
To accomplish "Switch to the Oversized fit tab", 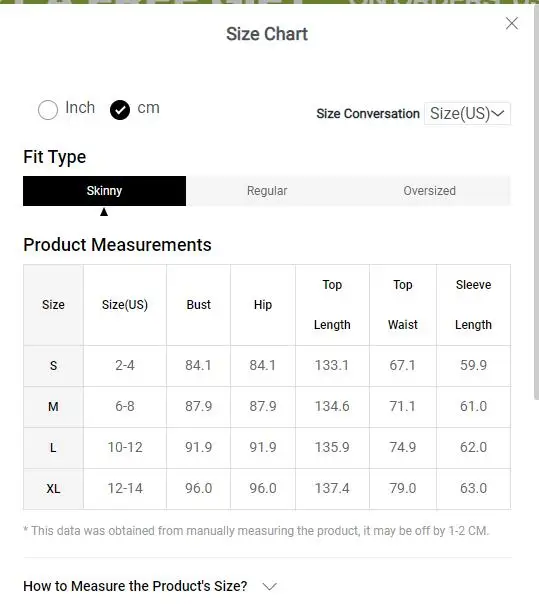I will point(429,191).
